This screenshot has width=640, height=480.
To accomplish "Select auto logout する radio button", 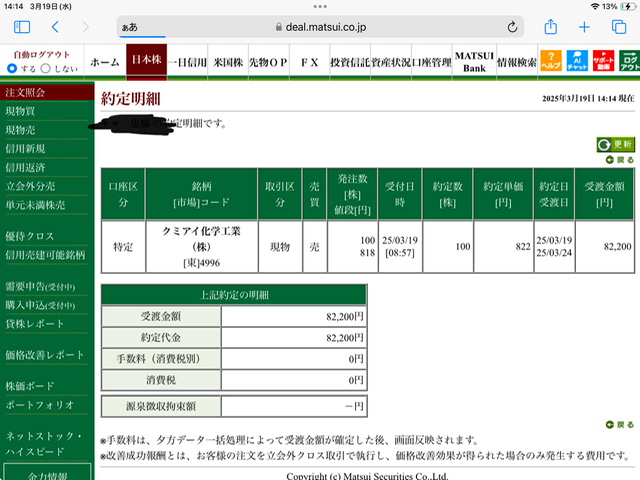I will point(12,68).
